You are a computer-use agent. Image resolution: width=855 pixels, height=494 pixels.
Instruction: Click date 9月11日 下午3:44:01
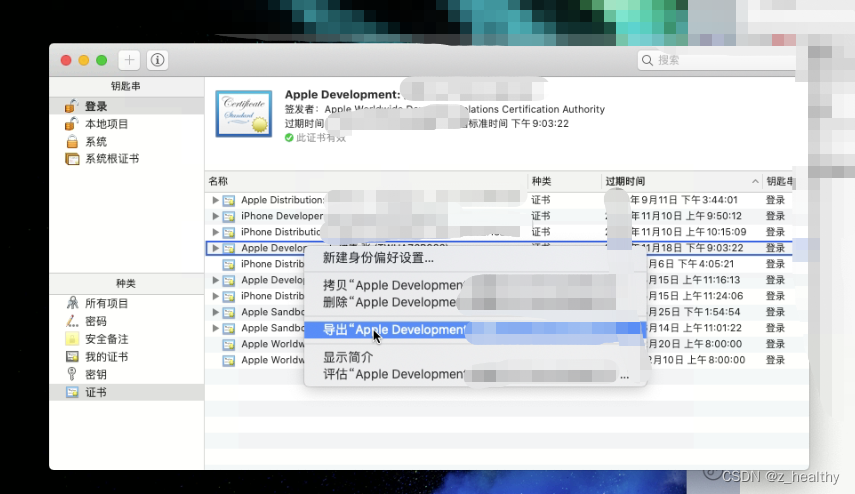683,200
